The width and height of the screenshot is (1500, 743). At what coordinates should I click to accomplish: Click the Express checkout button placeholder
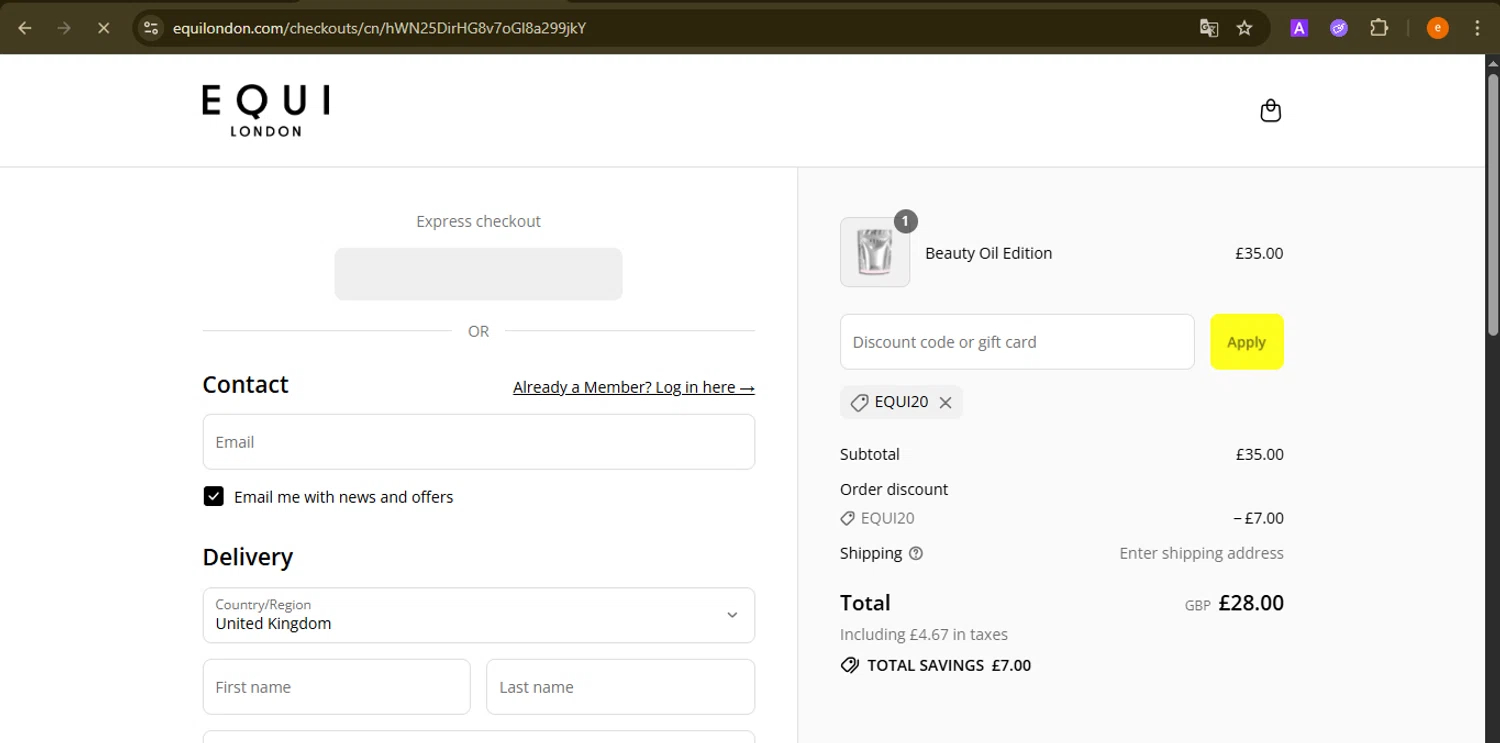pyautogui.click(x=478, y=274)
